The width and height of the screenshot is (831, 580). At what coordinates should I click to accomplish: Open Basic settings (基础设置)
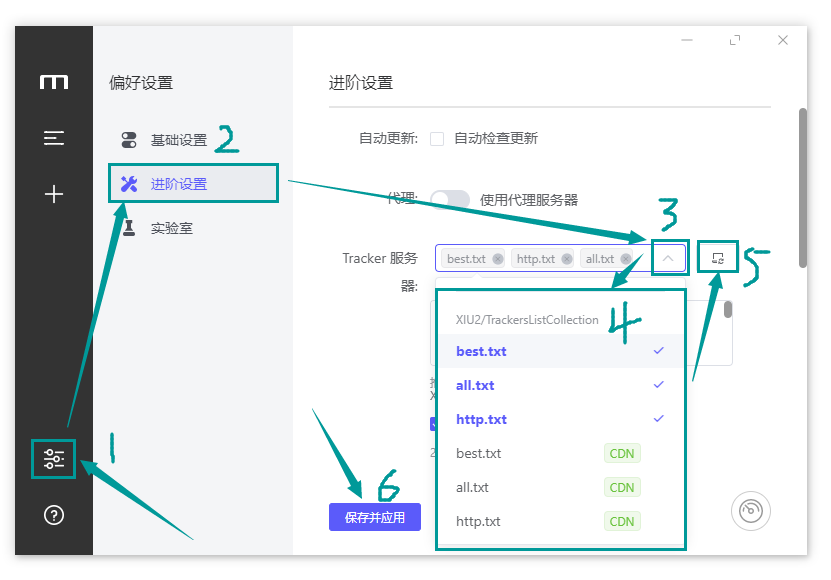193,140
